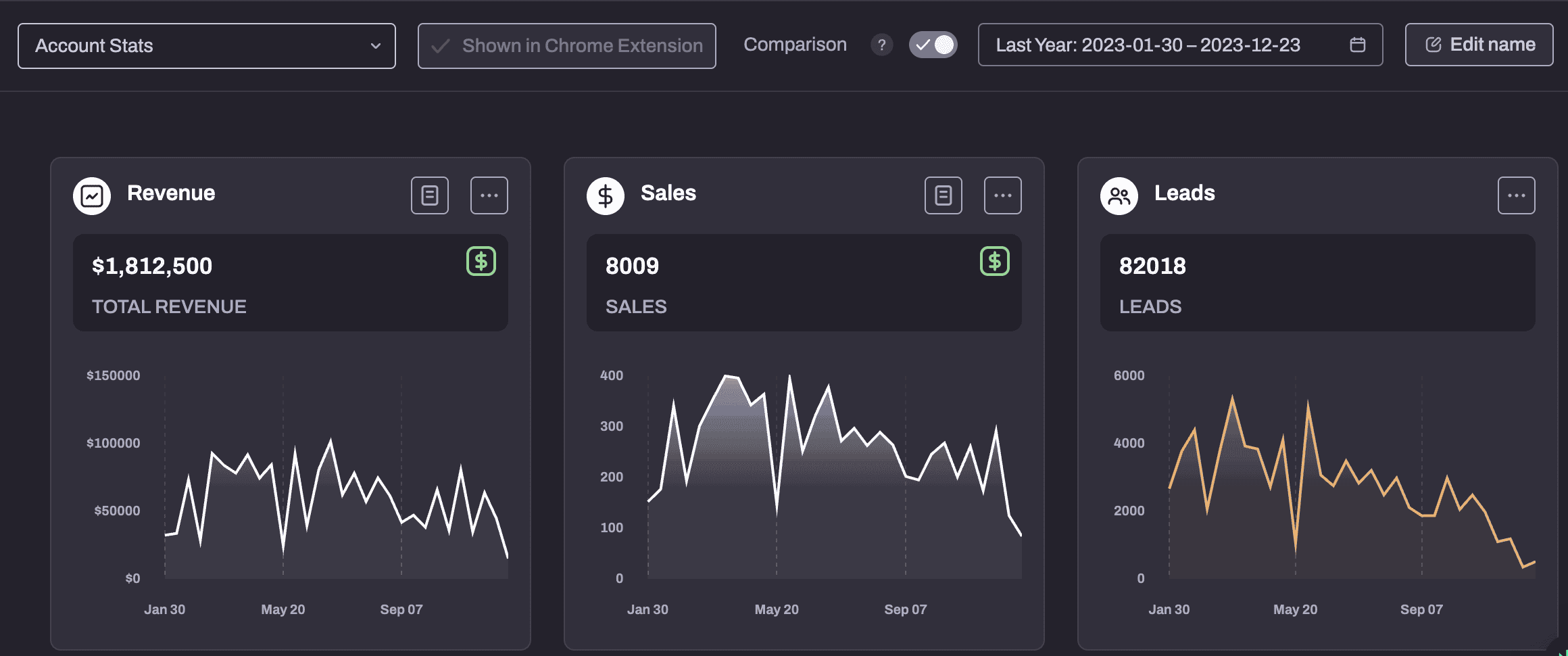Open the Revenue card report icon
Screen dimensions: 1568x656
(430, 196)
